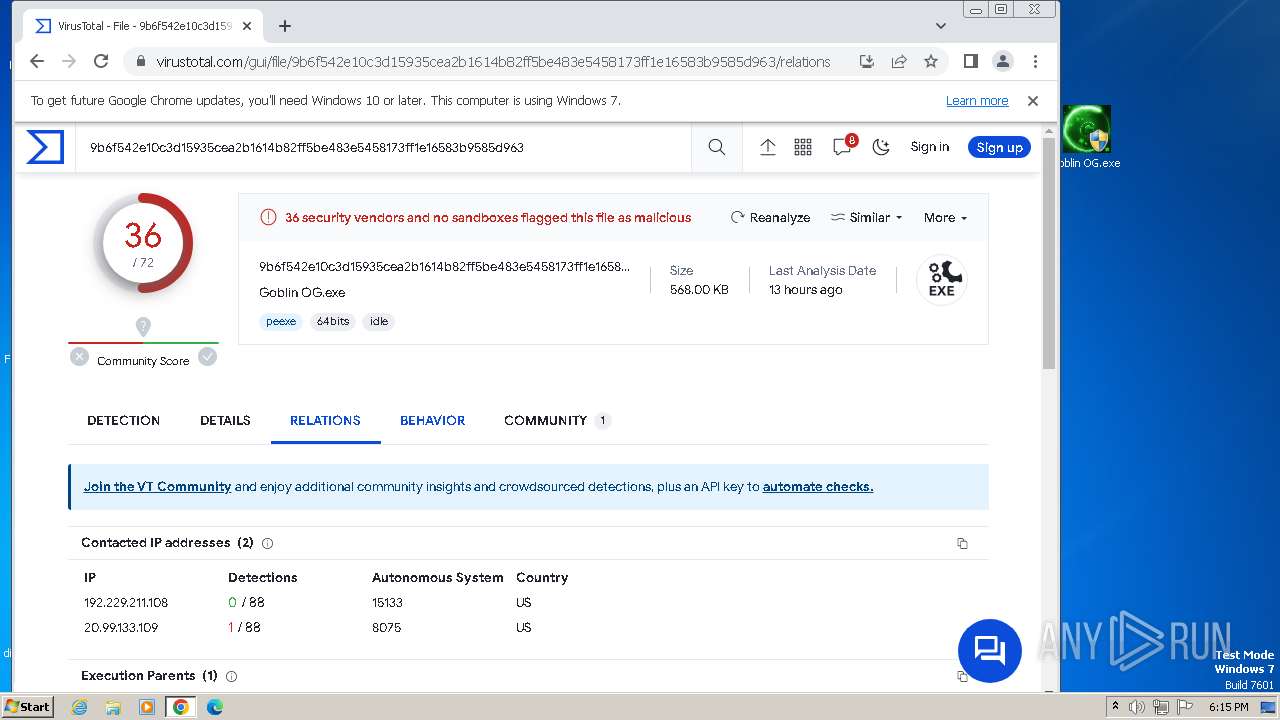The height and width of the screenshot is (720, 1280).
Task: Click the 36 / 72 detection score gauge
Action: (x=143, y=243)
